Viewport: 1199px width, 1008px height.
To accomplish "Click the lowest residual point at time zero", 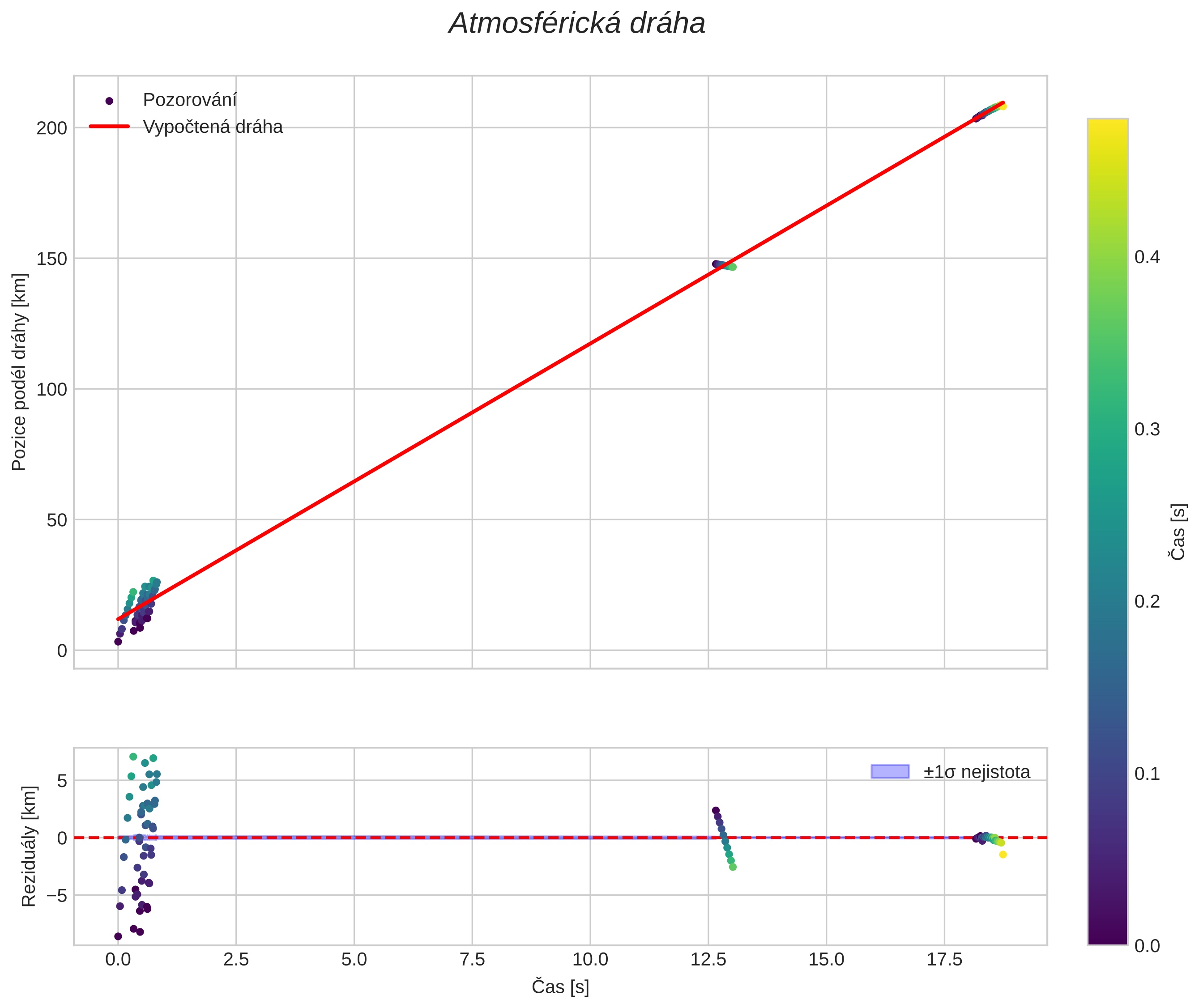I will [118, 936].
